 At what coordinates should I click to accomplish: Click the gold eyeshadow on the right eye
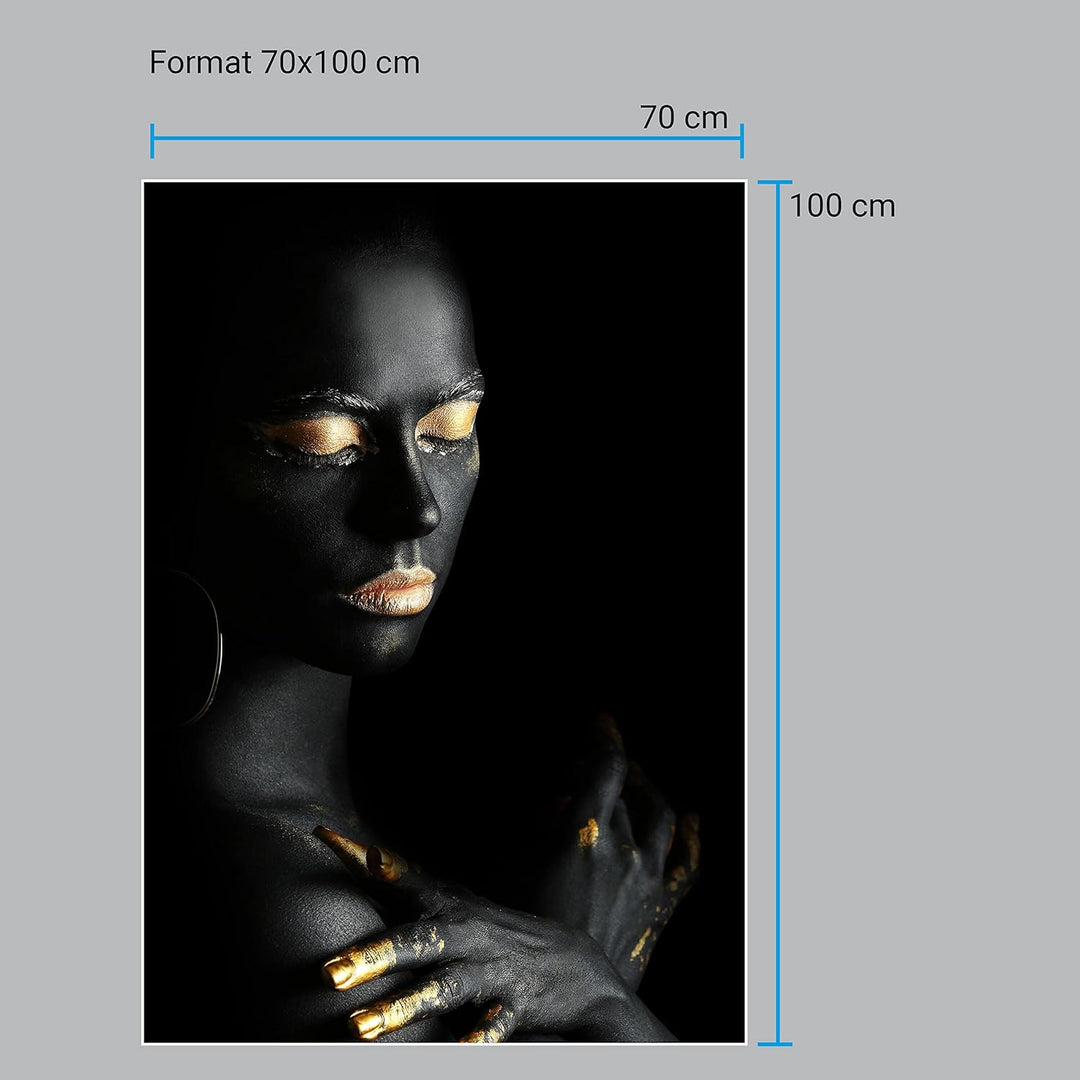[x=448, y=421]
